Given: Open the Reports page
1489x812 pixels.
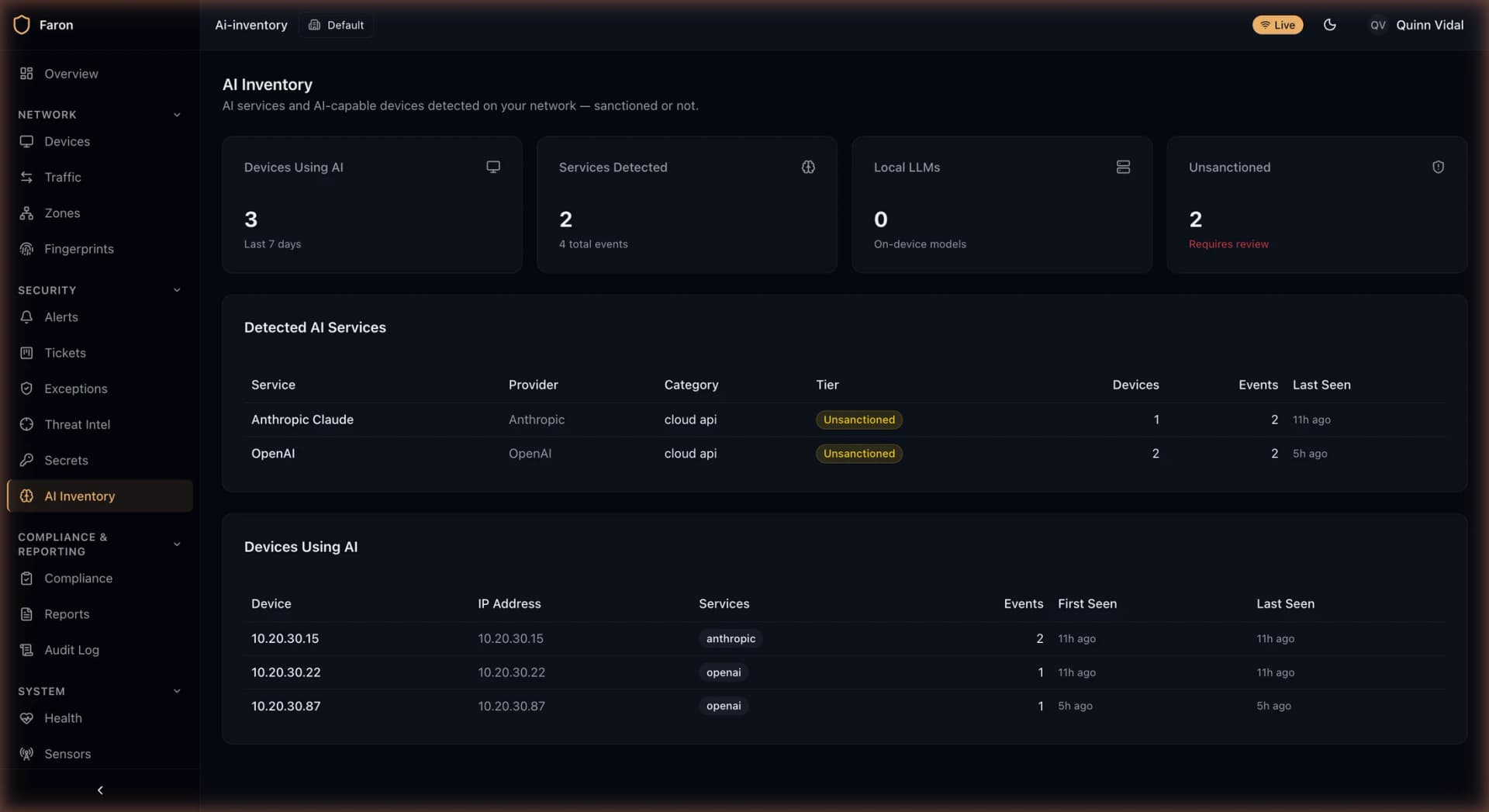Looking at the screenshot, I should pos(99,613).
